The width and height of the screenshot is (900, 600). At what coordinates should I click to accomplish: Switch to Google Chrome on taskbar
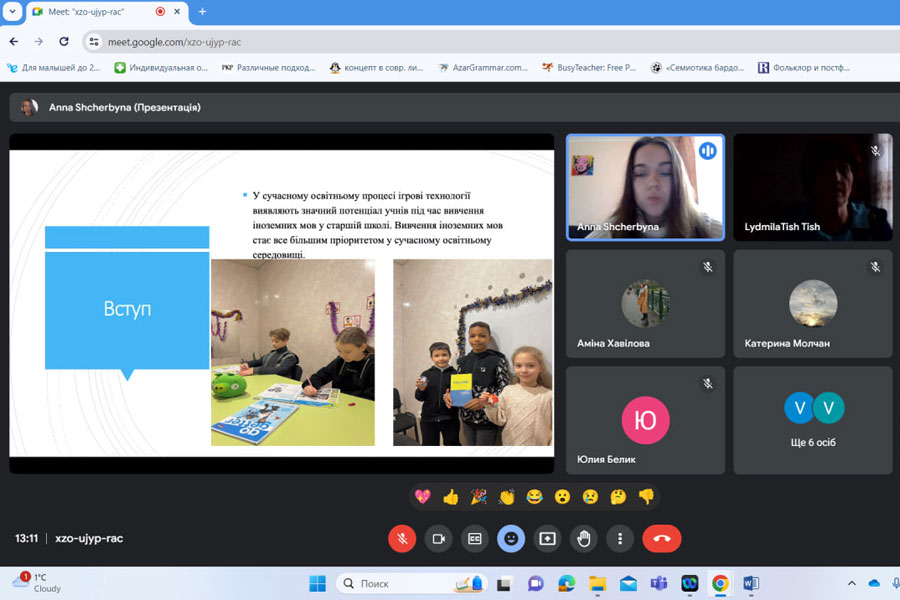coord(720,583)
